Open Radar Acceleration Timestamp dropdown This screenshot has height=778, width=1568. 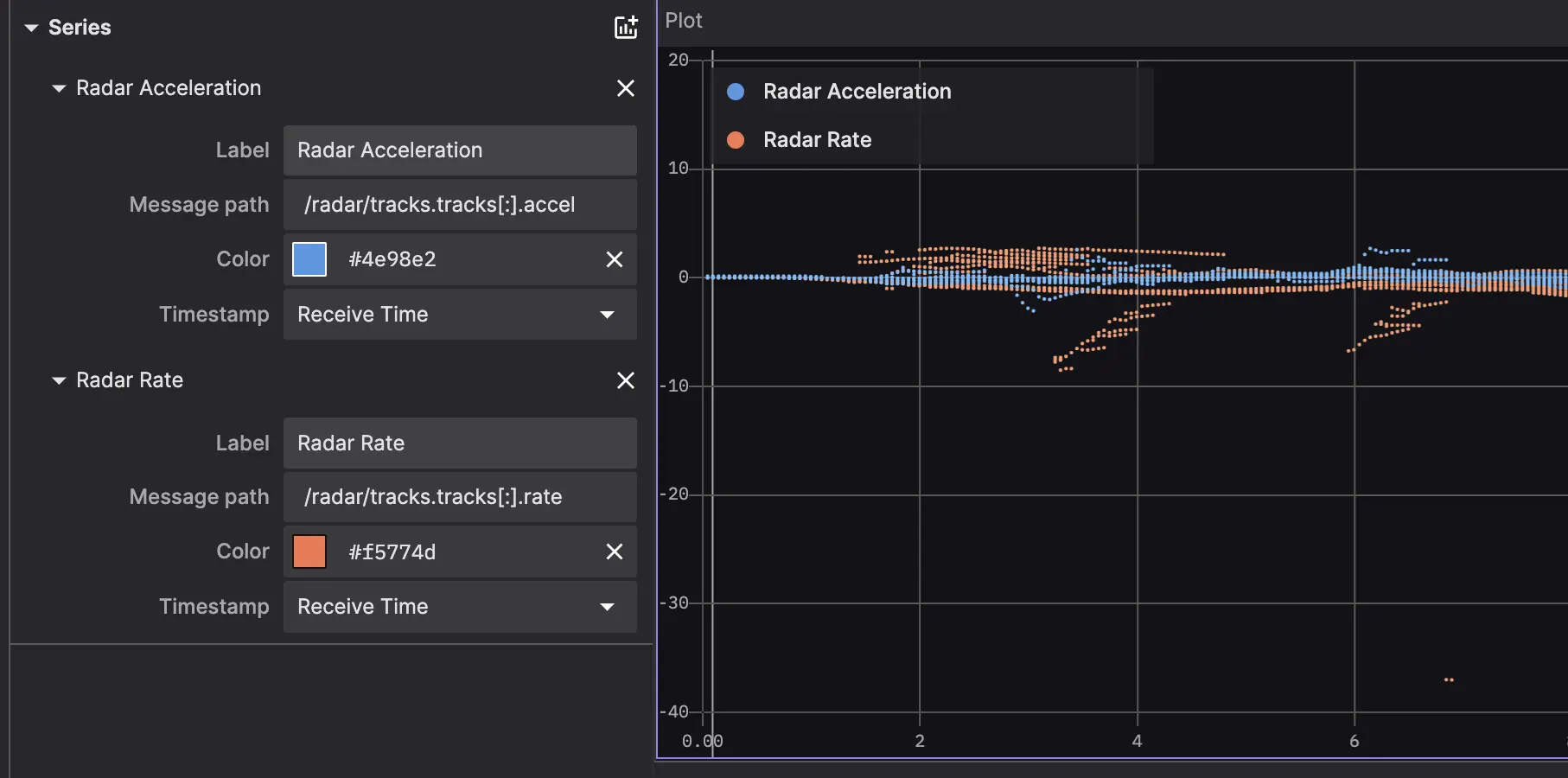coord(460,315)
